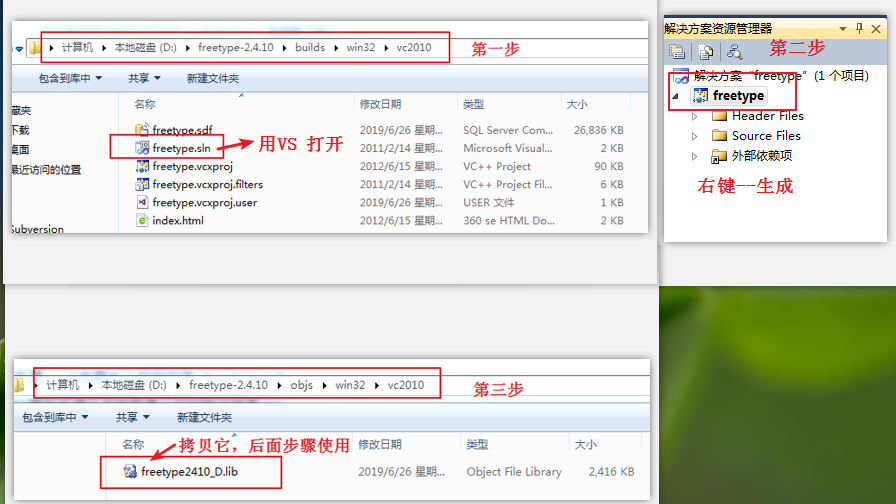This screenshot has width=896, height=504.
Task: Open address history dropdown in builds window
Action: [x=19, y=49]
